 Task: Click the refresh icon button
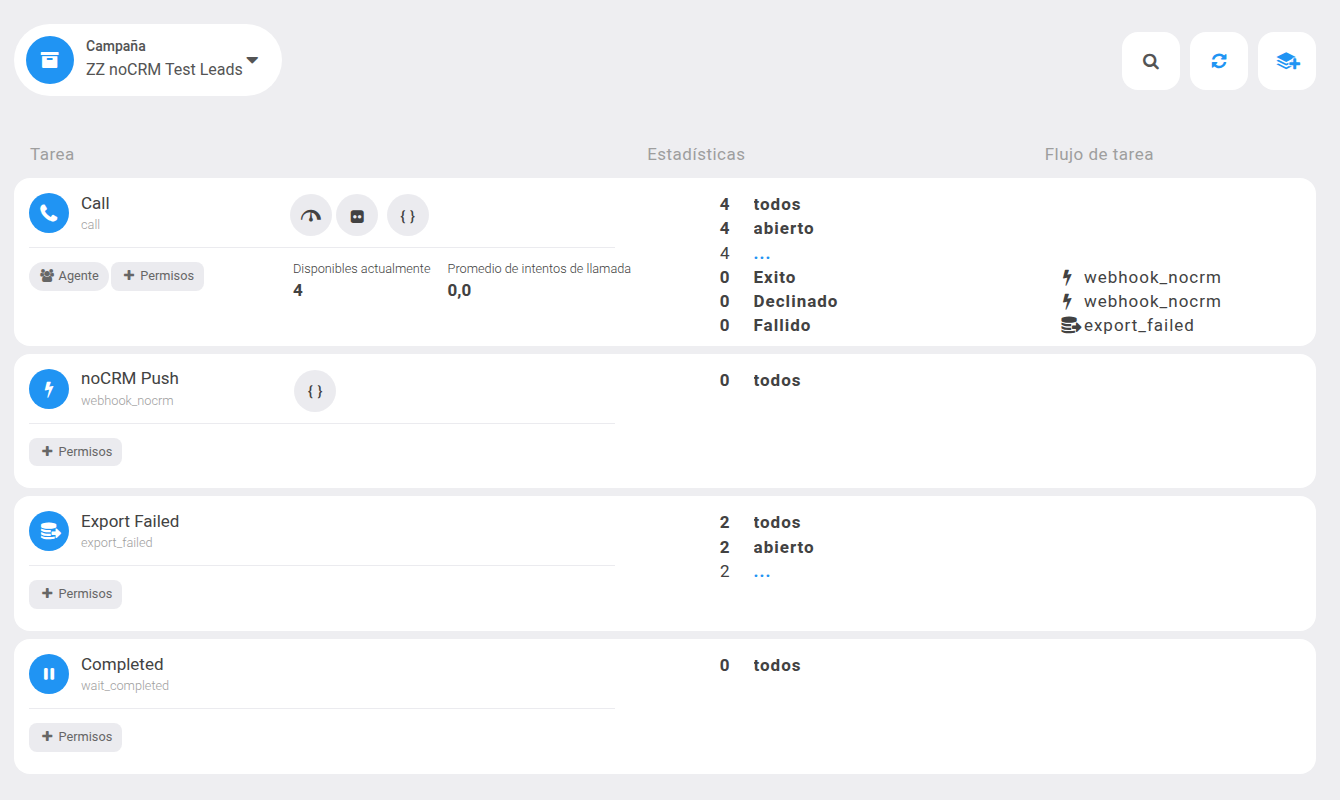pyautogui.click(x=1219, y=61)
